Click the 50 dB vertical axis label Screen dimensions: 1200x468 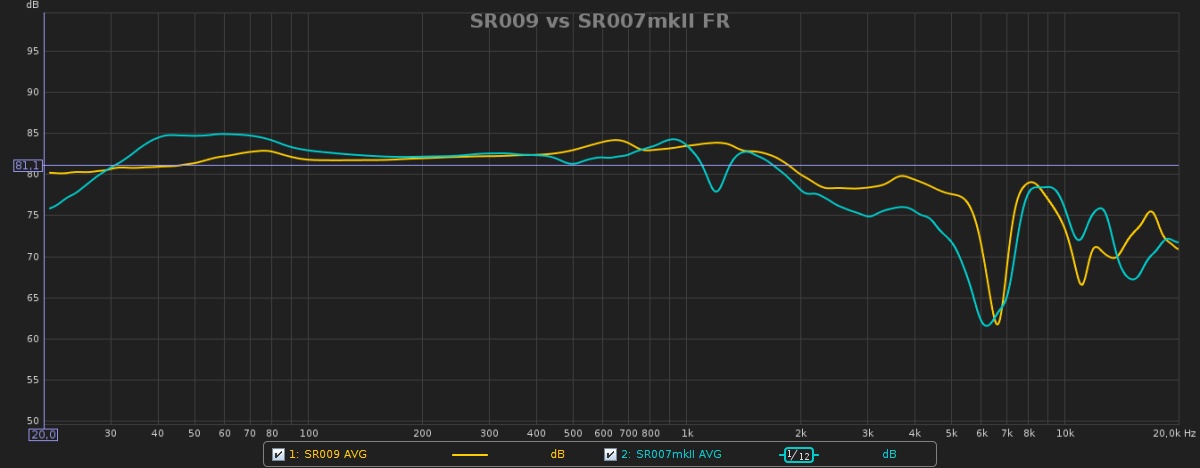pos(33,421)
